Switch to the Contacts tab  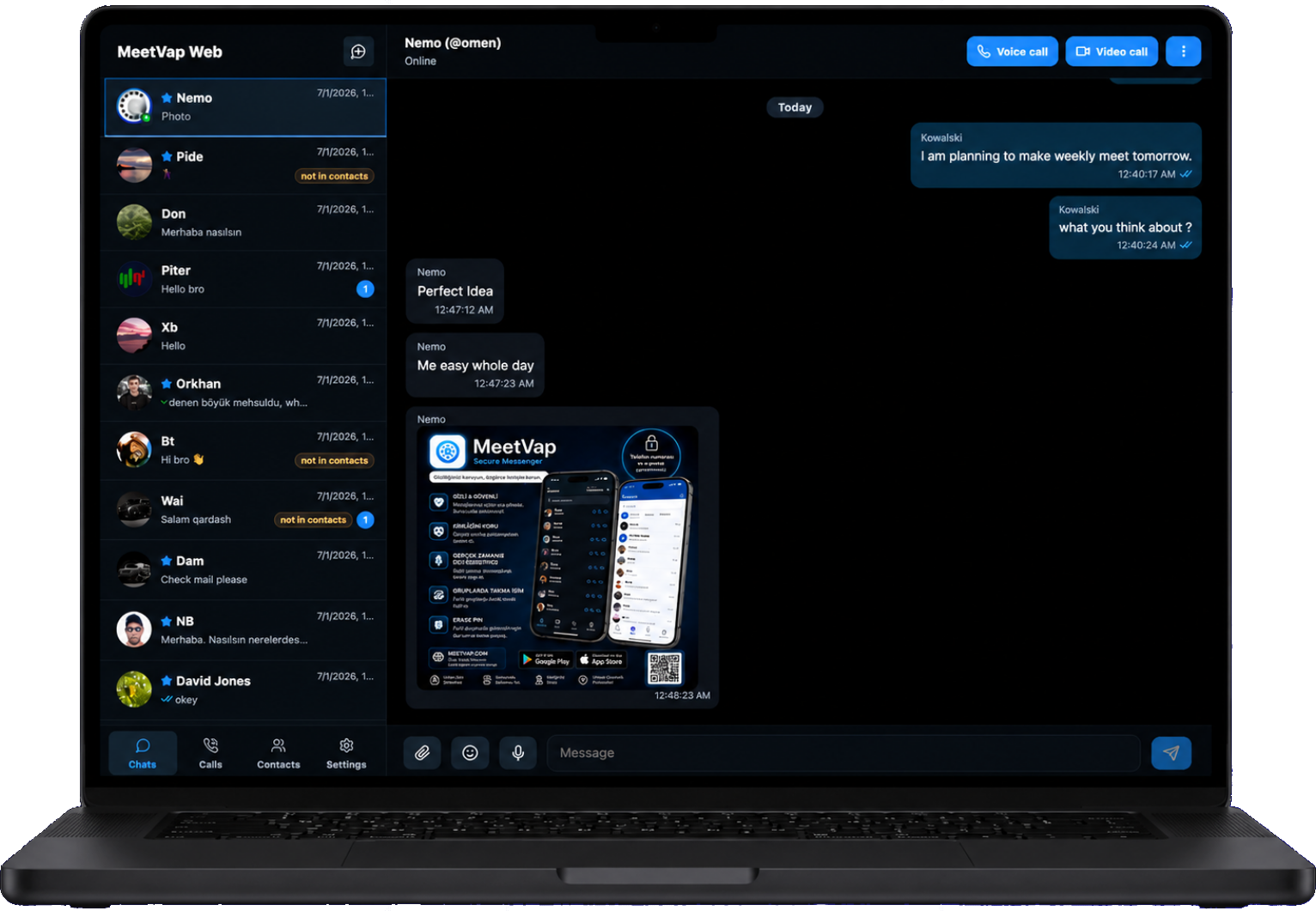point(278,753)
